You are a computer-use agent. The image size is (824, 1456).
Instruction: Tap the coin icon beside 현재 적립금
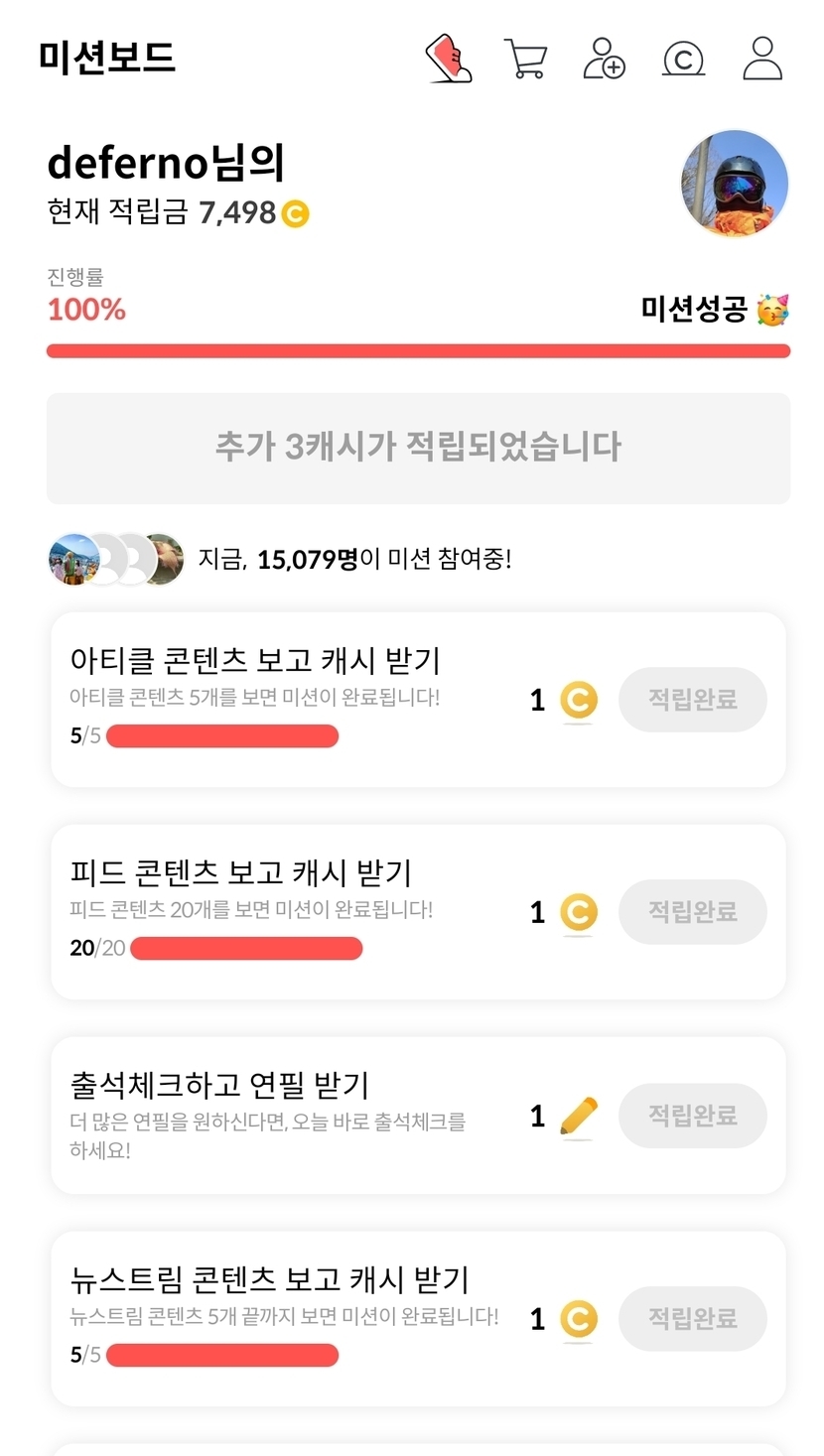(x=295, y=213)
